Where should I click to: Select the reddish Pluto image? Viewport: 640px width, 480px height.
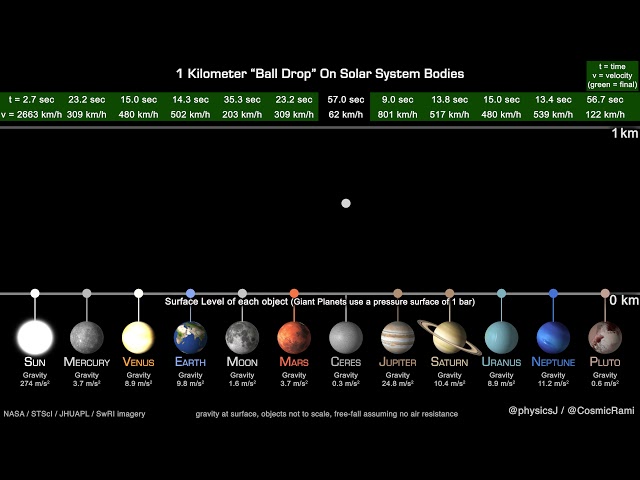pos(605,338)
